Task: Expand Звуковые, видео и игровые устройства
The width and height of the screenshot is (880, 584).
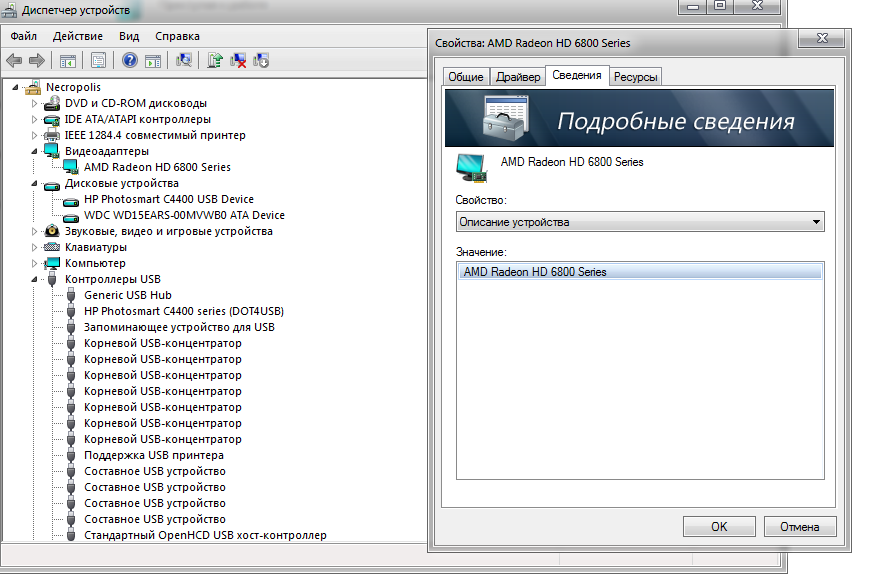Action: click(x=34, y=231)
